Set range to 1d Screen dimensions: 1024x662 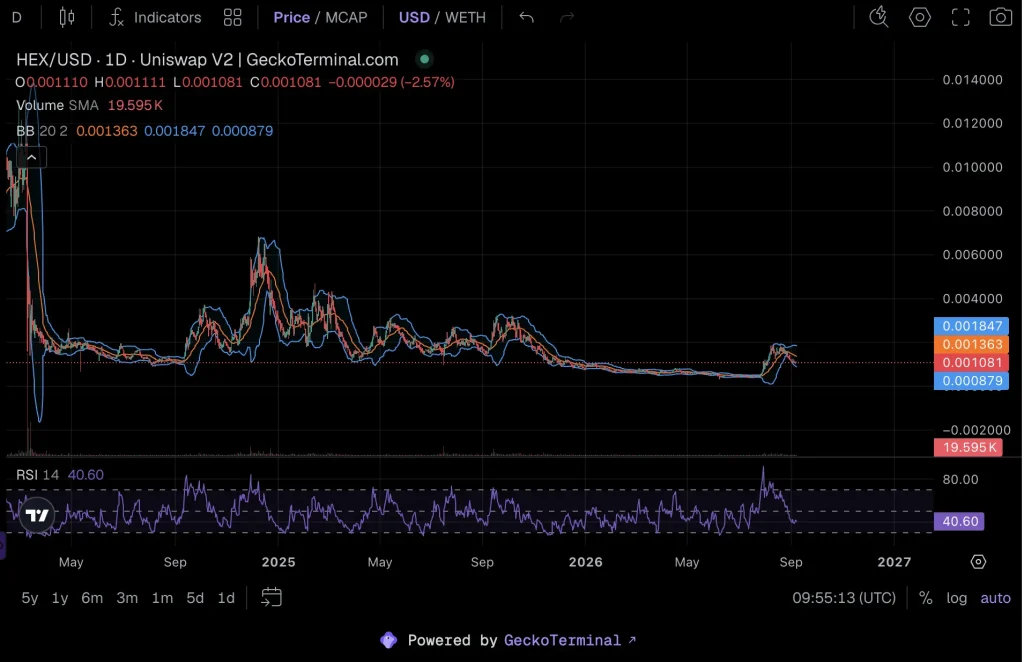226,598
